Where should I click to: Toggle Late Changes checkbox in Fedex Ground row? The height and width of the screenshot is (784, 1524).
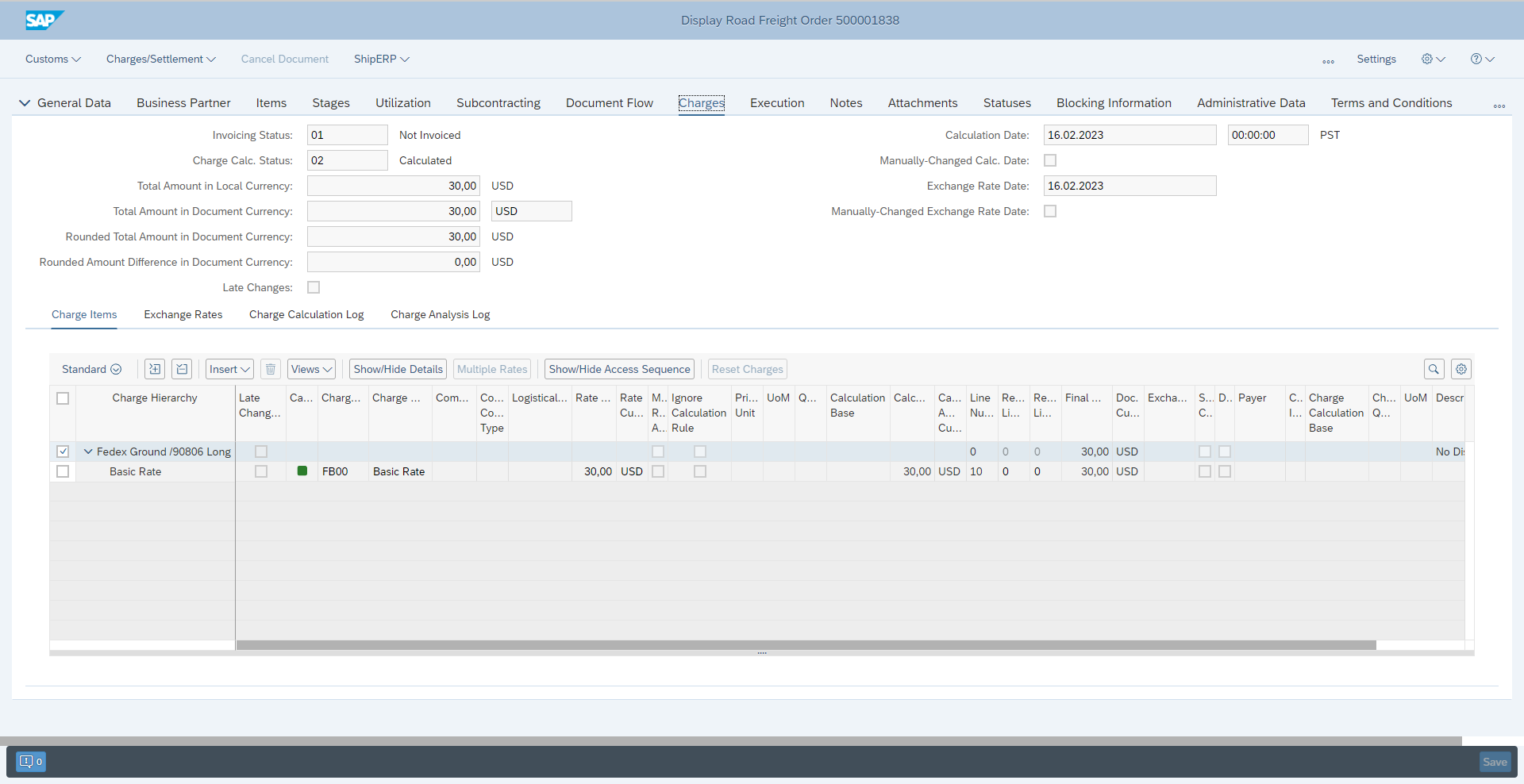(261, 452)
